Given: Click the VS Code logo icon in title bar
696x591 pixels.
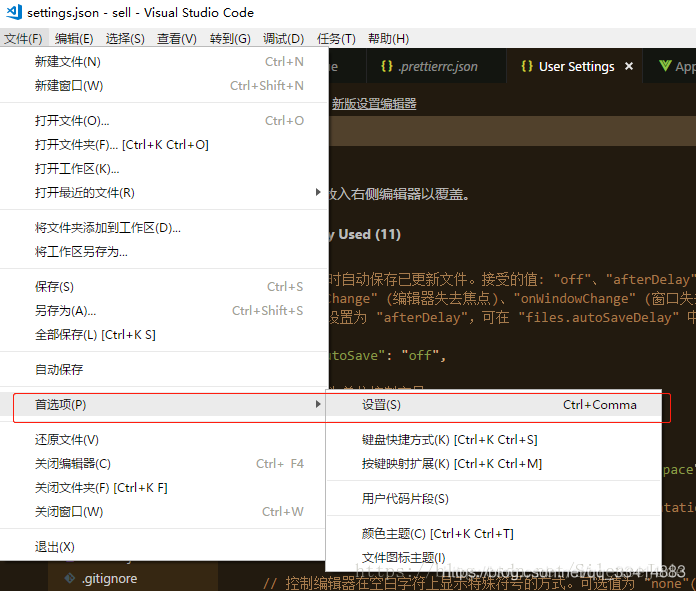Looking at the screenshot, I should 14,12.
